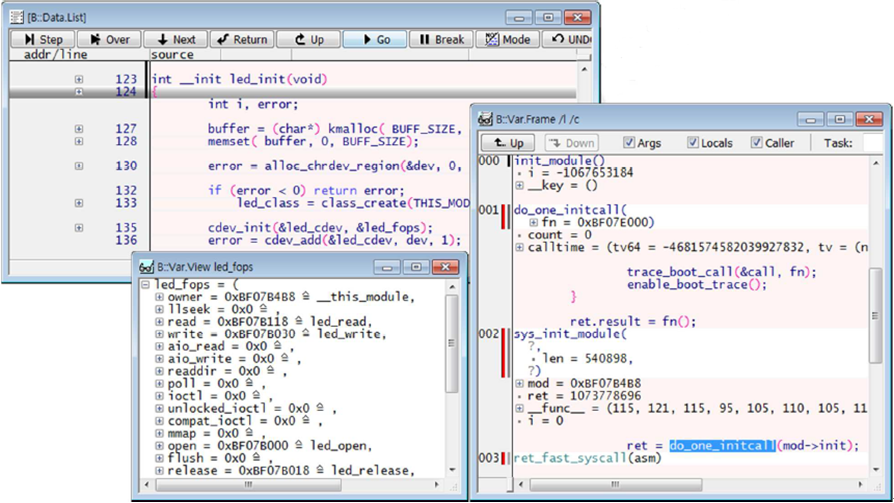Expand the owner field in led_fops
894x503 pixels.
tap(160, 297)
